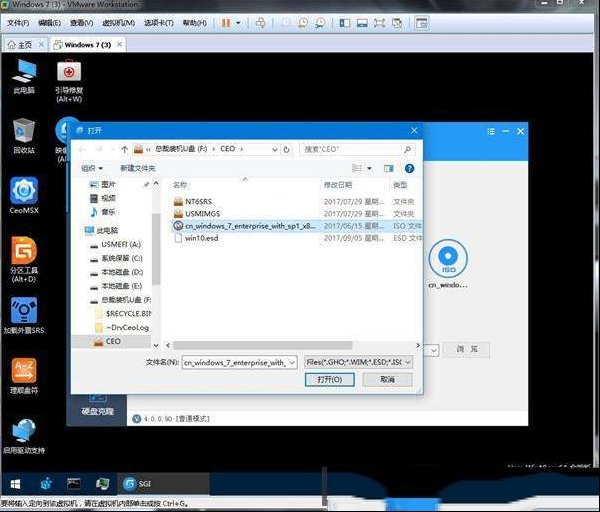Open 查看(V) menu in VMware
600x512 pixels.
(x=81, y=23)
